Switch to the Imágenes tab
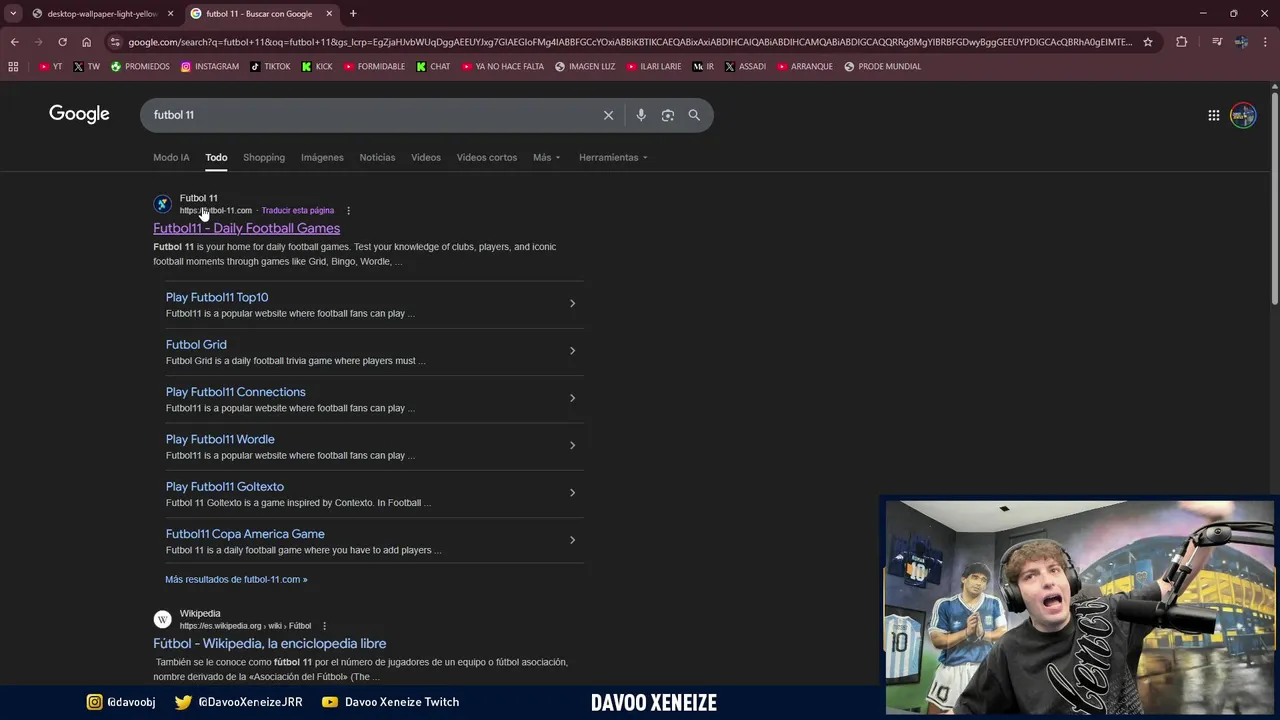1280x720 pixels. (x=322, y=157)
